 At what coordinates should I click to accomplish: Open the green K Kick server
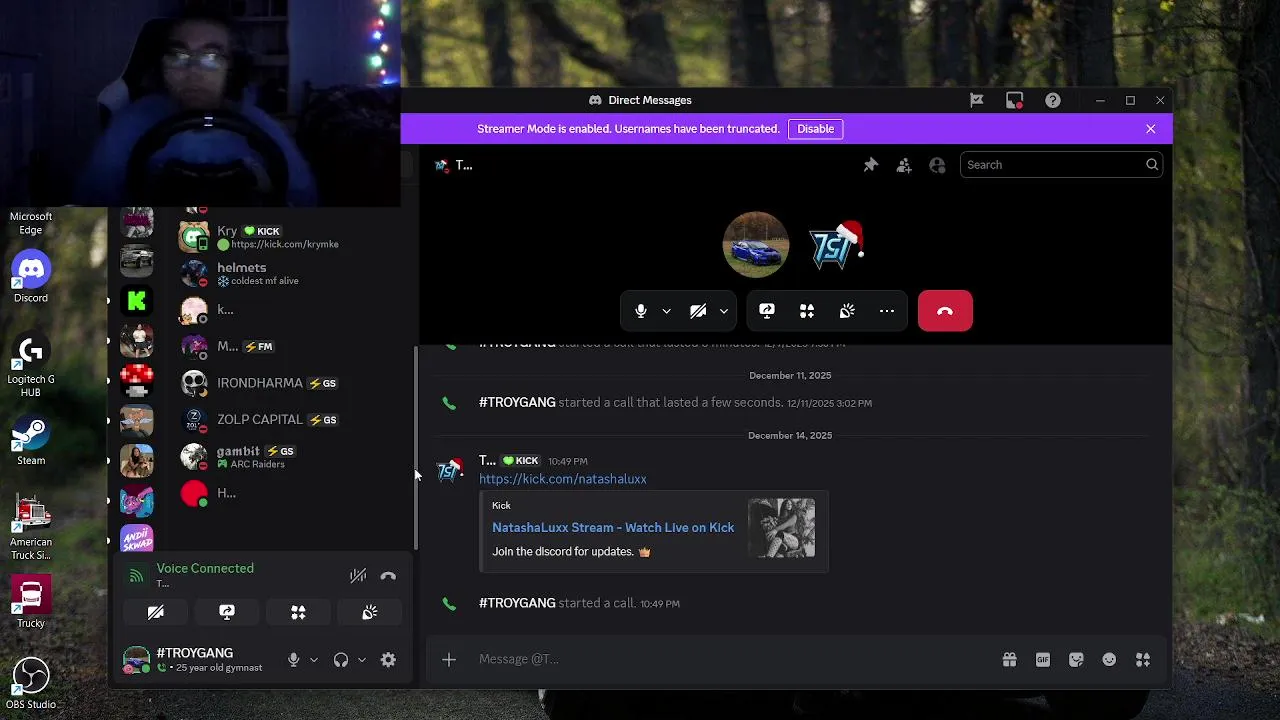coord(137,300)
